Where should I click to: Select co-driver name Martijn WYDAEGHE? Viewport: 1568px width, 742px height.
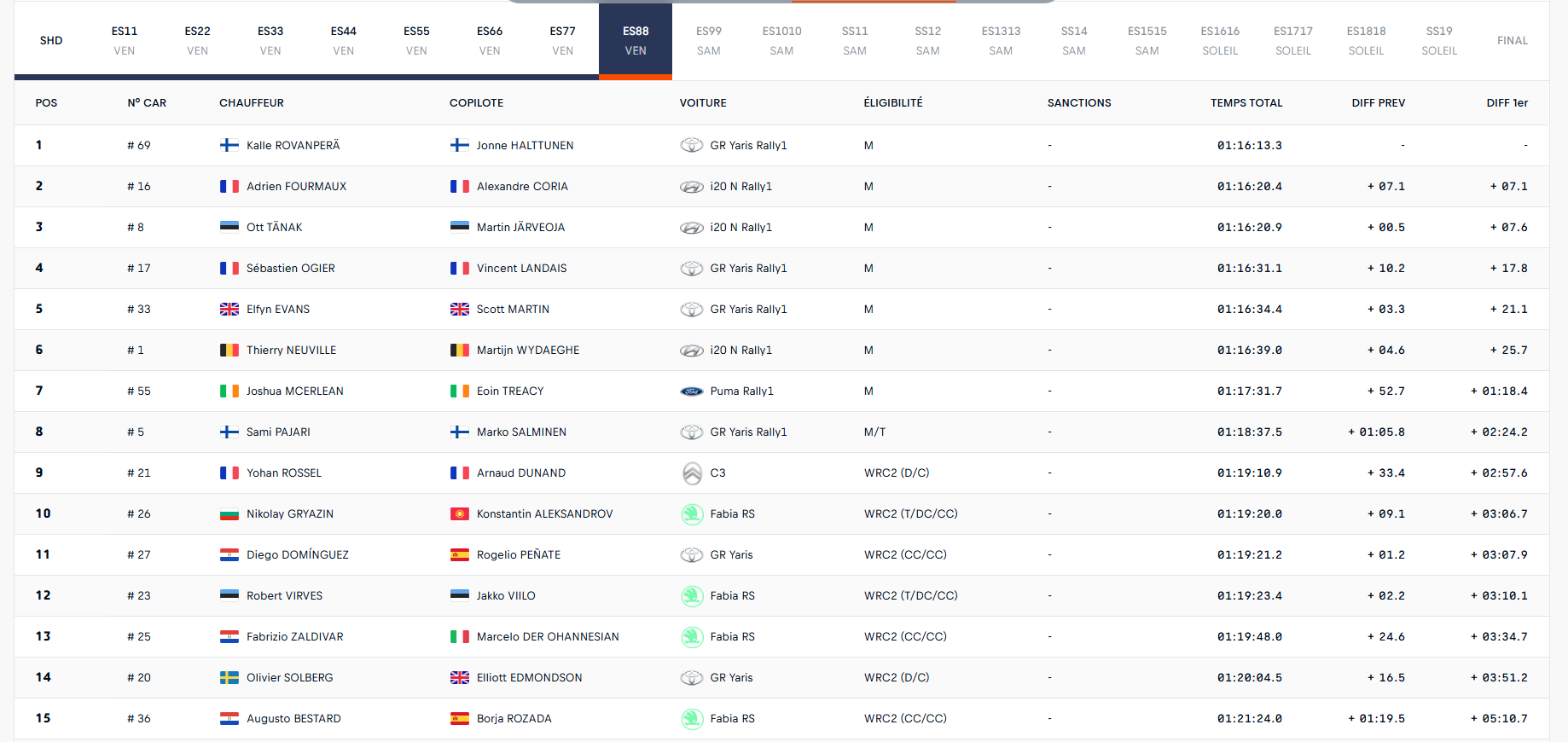[528, 350]
